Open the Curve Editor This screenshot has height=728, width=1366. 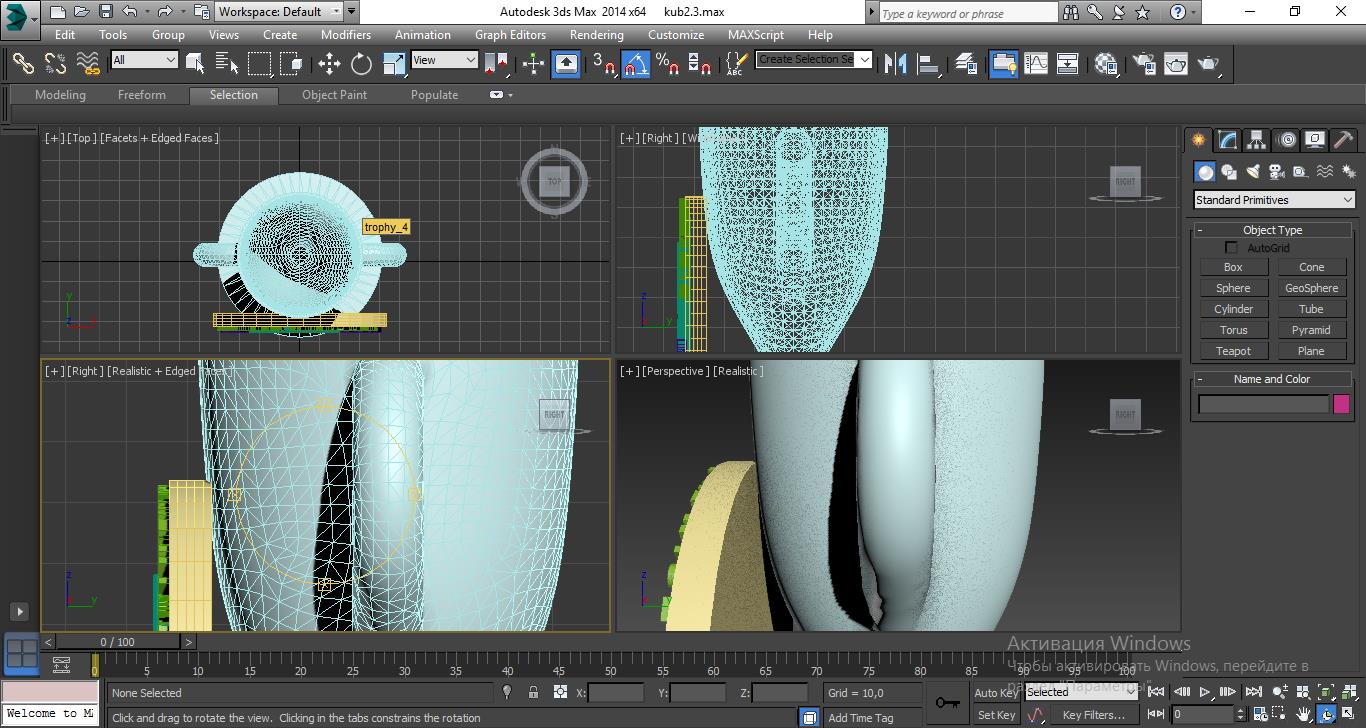1036,64
